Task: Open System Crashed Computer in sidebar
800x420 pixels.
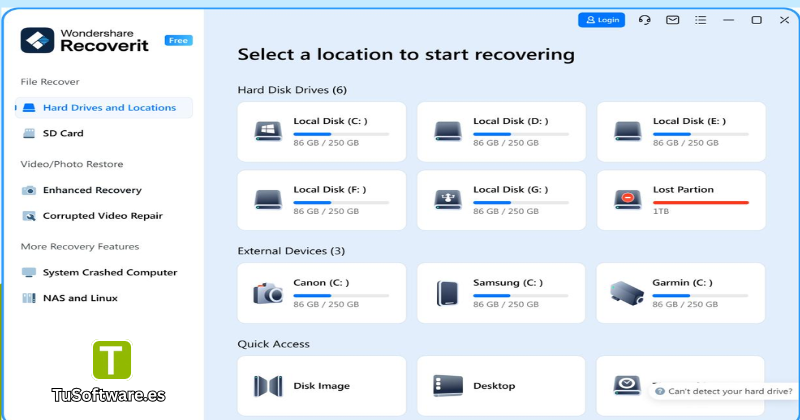Action: pos(110,273)
